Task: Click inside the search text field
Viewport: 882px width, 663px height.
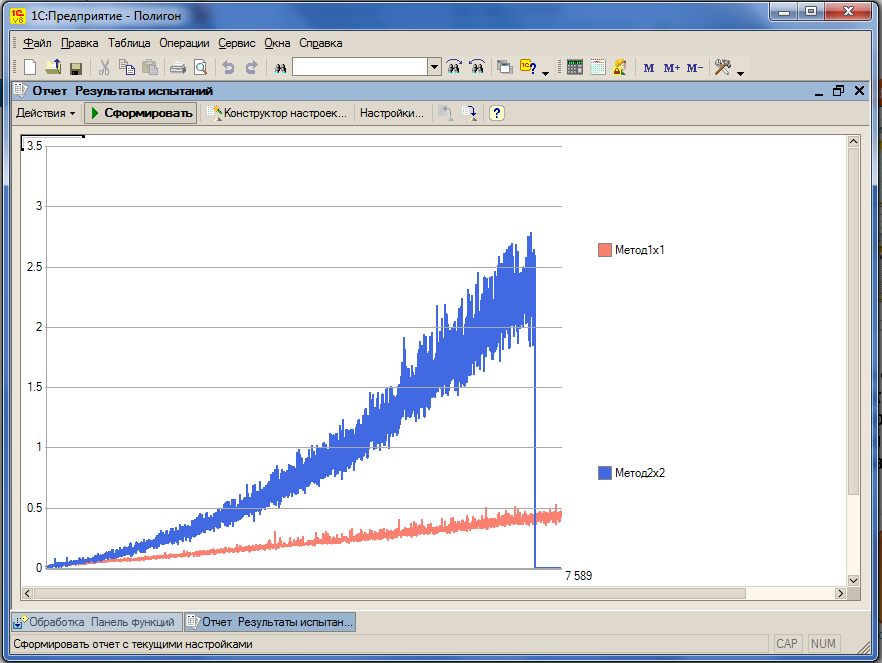Action: coord(360,67)
